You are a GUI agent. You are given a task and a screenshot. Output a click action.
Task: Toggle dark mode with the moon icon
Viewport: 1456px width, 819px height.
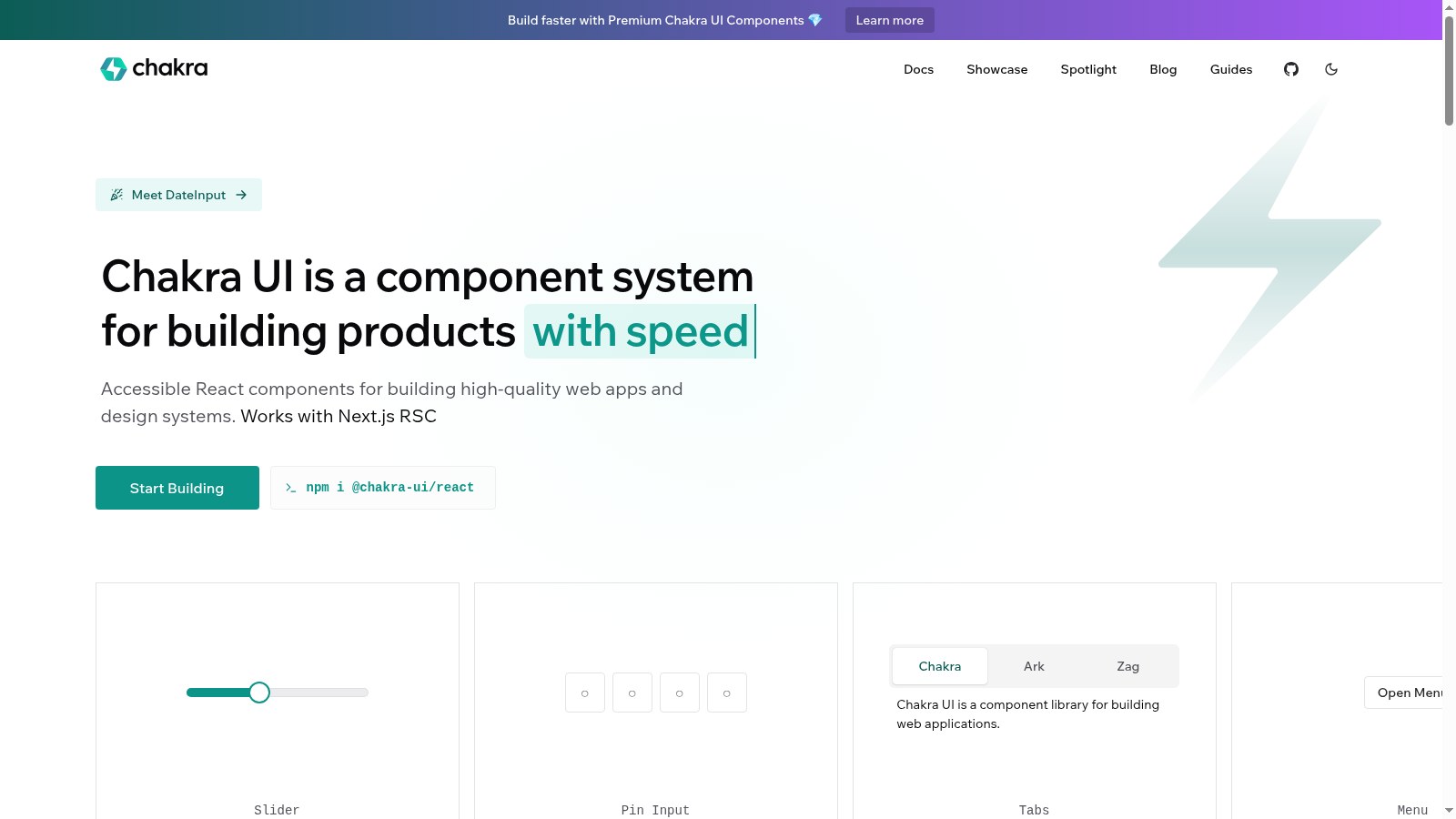[x=1331, y=69]
